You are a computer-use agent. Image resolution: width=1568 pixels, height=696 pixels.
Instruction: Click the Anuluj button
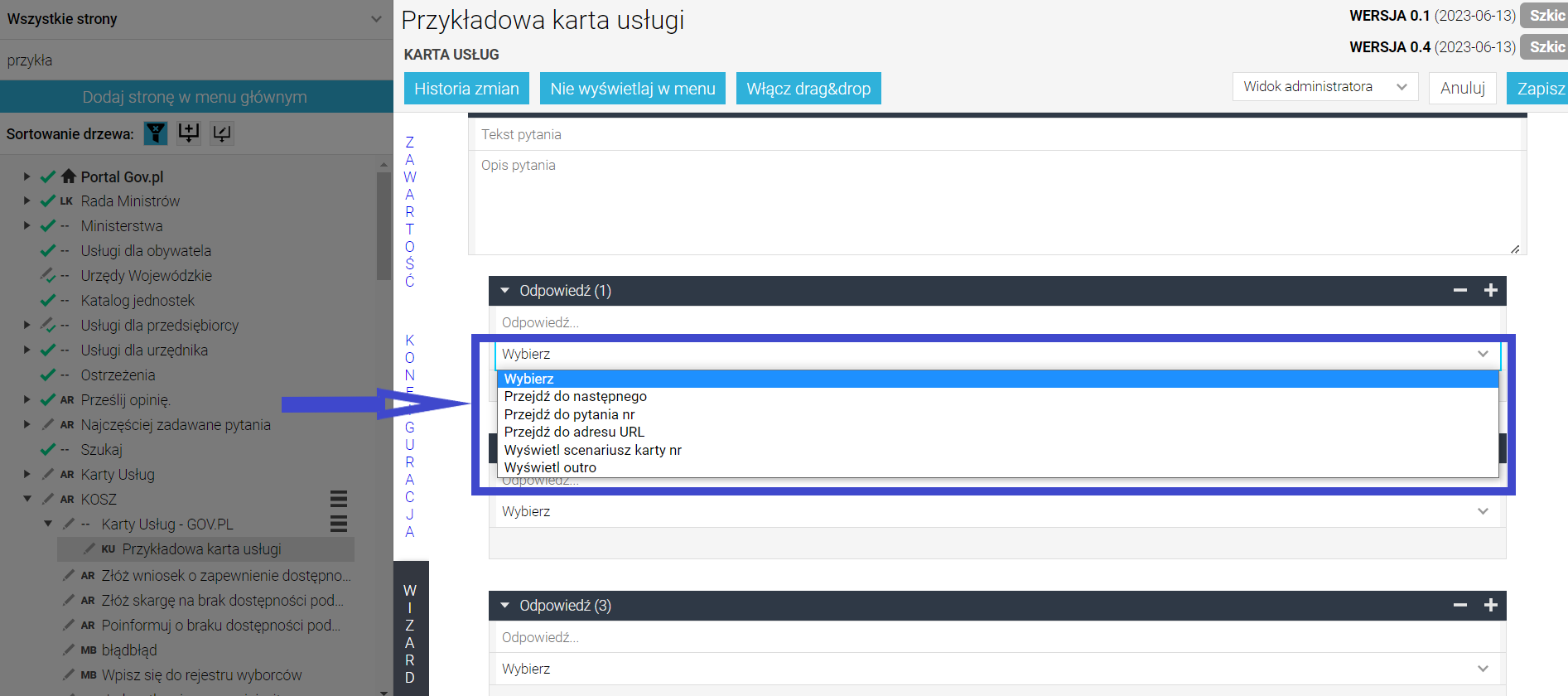[x=1463, y=88]
